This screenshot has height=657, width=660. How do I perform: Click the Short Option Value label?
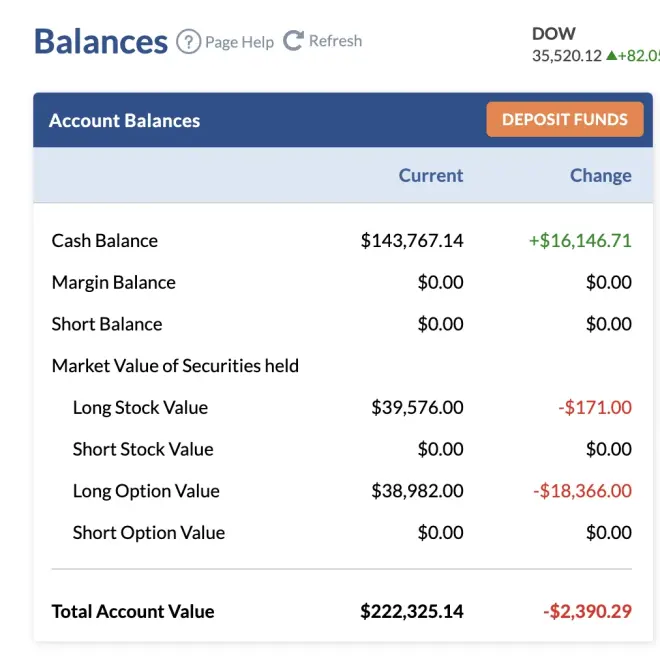(x=149, y=533)
